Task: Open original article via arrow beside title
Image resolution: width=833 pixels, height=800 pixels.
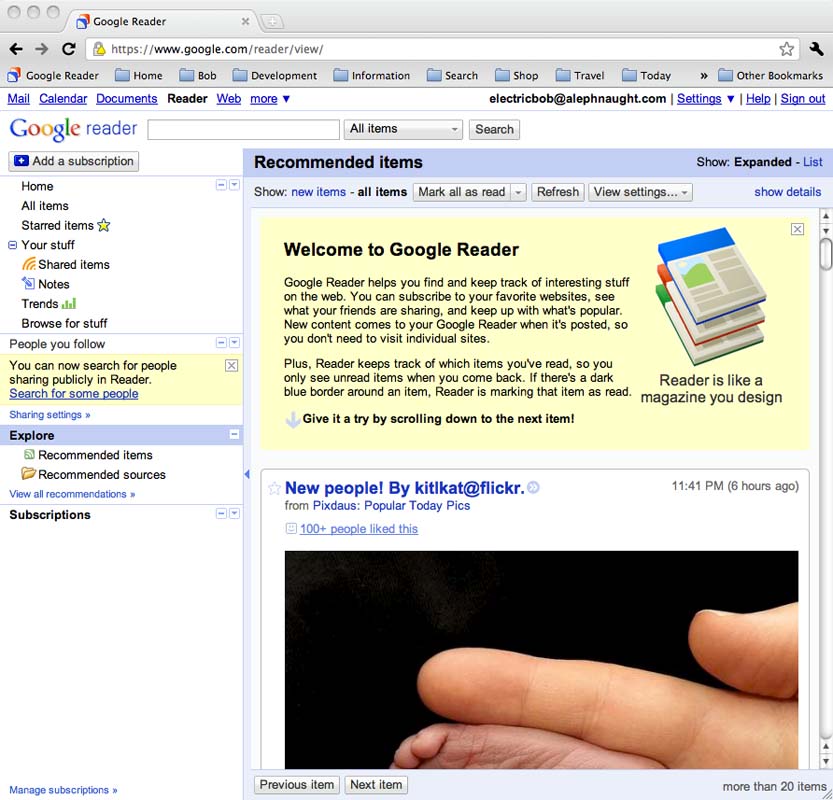Action: tap(533, 487)
